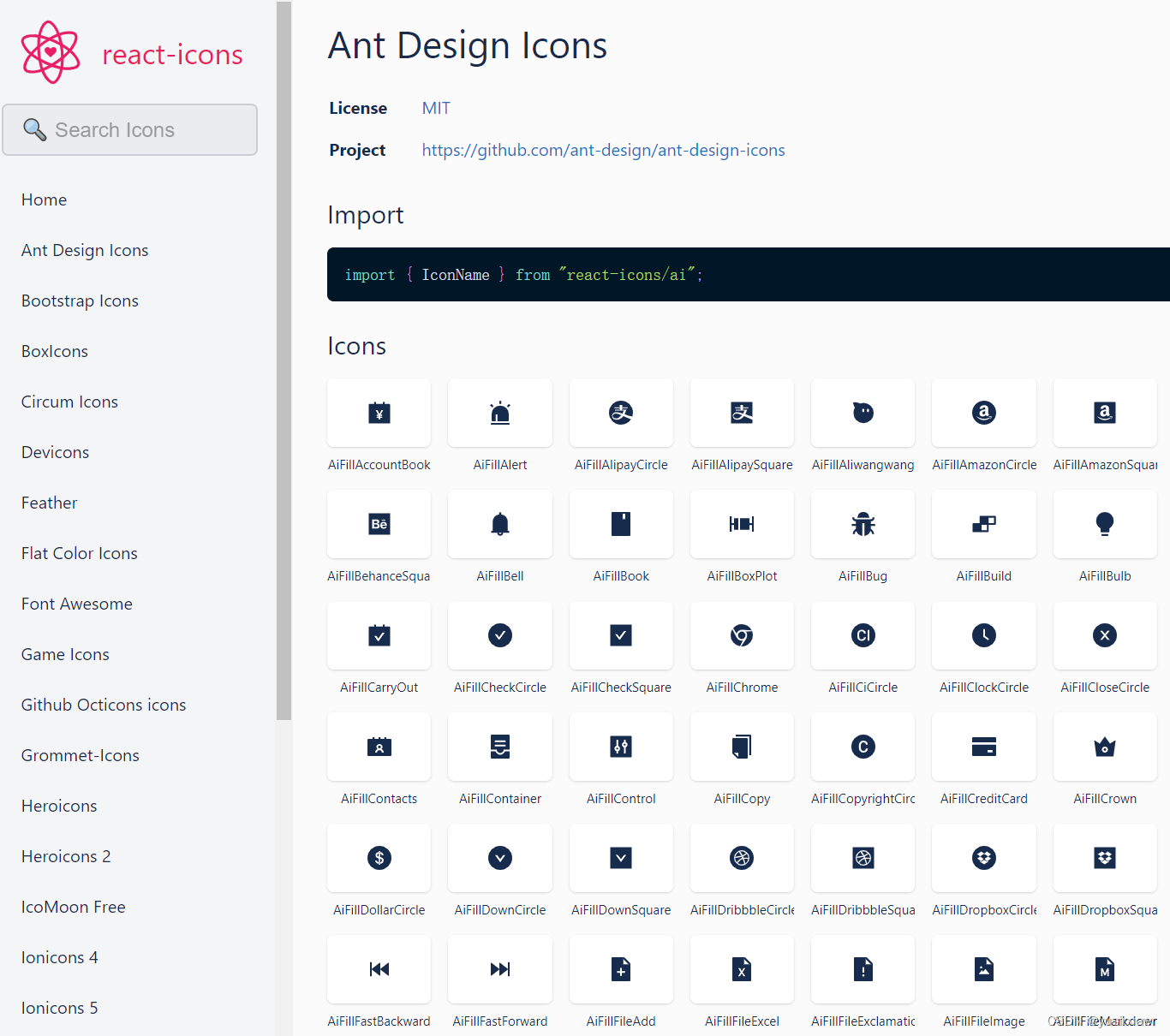This screenshot has height=1036, width=1170.
Task: Click the AiFillCloseCircle icon
Action: click(1105, 635)
